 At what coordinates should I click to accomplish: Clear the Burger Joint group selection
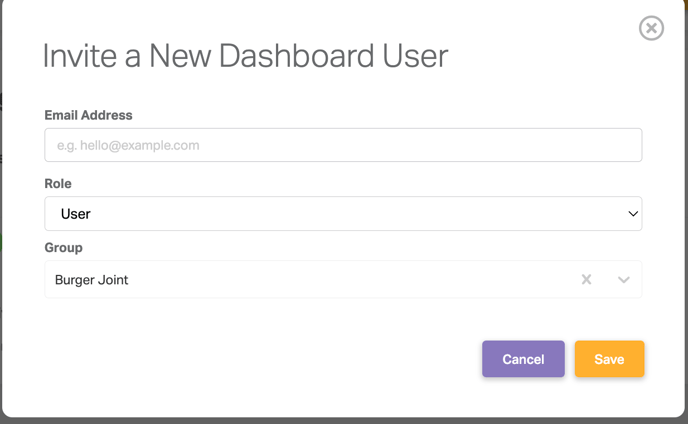point(586,279)
